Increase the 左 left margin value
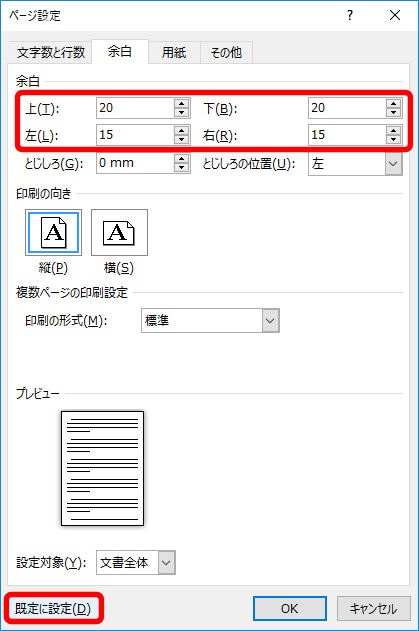Screen dimensions: 419x631 pyautogui.click(x=182, y=130)
